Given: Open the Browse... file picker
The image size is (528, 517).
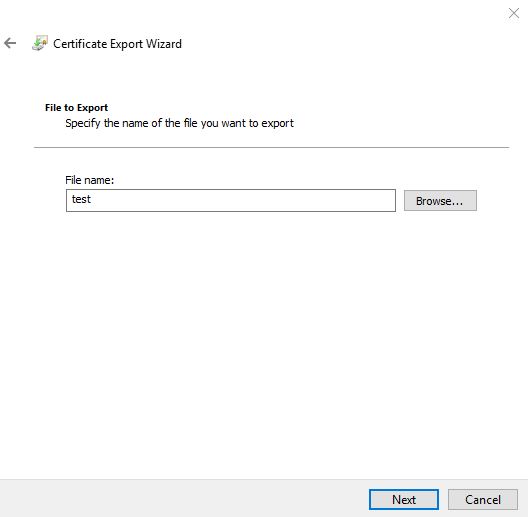Looking at the screenshot, I should 440,201.
